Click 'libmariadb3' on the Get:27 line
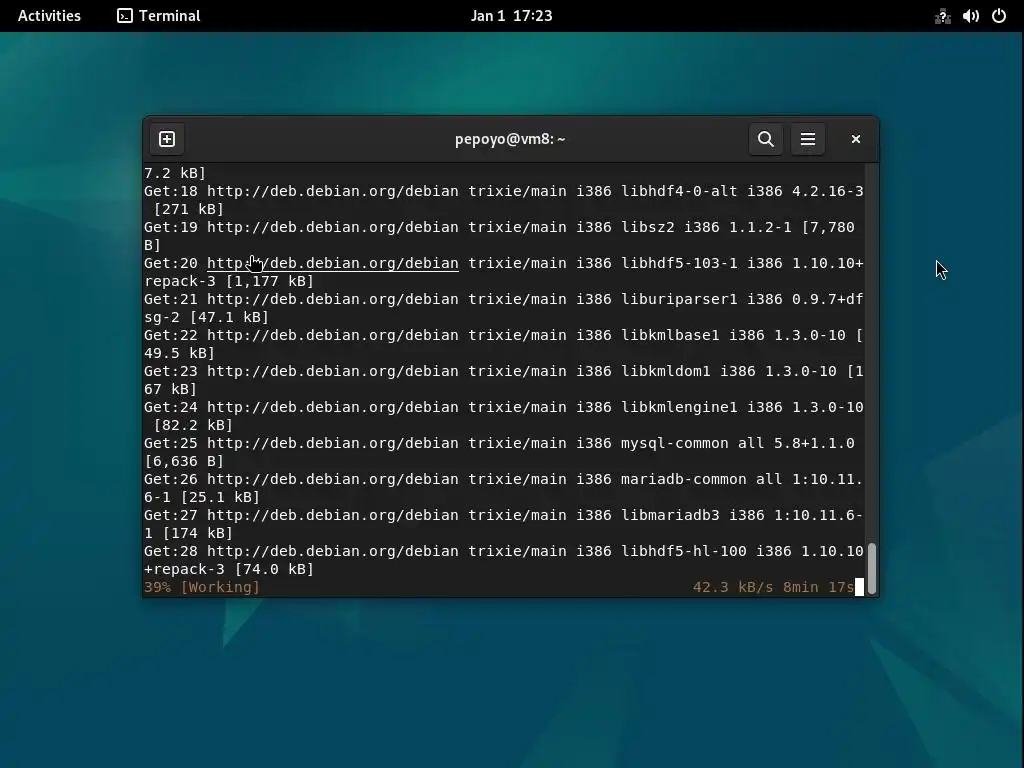The width and height of the screenshot is (1024, 768). [670, 515]
